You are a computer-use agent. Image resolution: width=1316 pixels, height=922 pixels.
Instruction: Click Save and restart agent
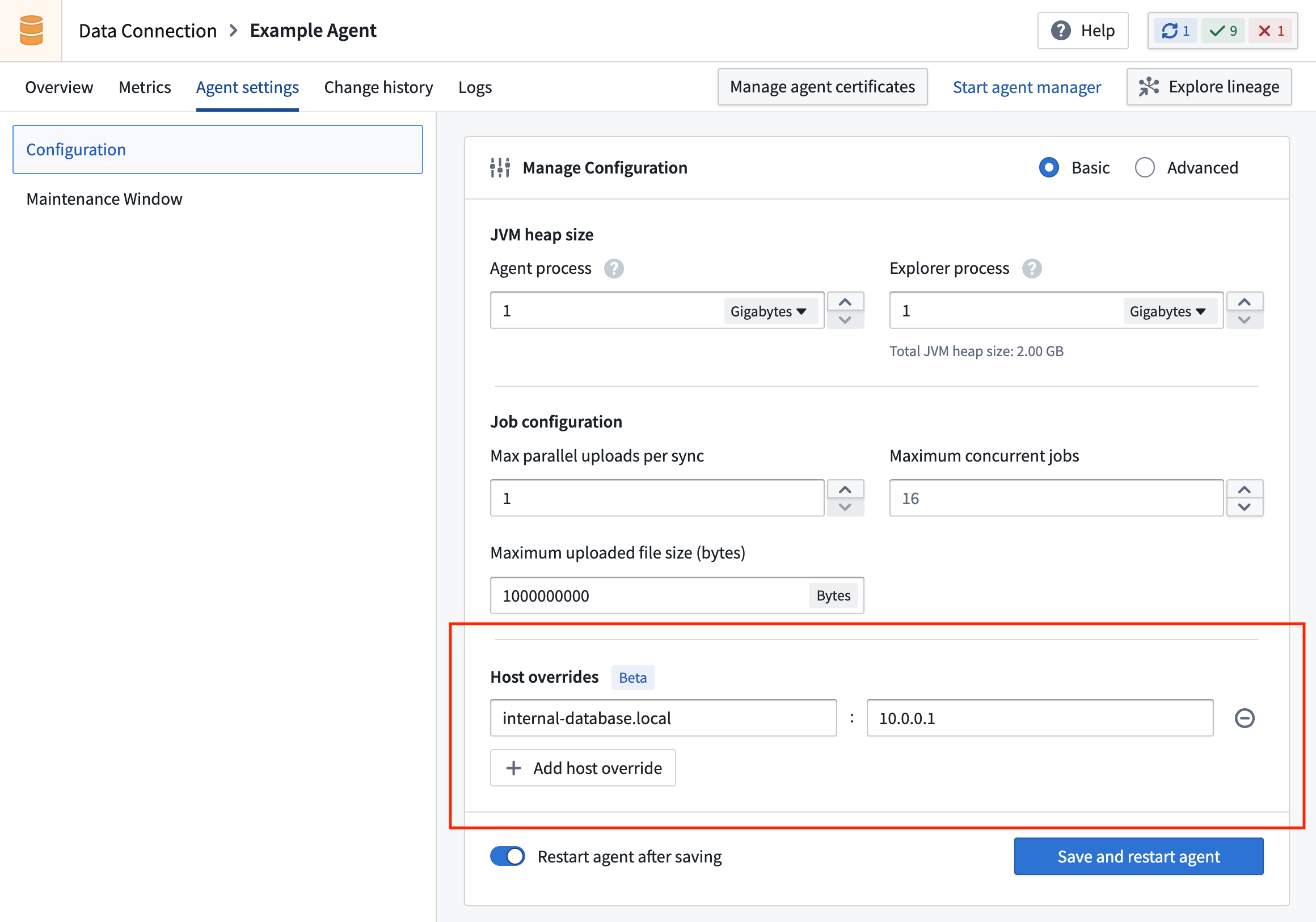pyautogui.click(x=1138, y=856)
